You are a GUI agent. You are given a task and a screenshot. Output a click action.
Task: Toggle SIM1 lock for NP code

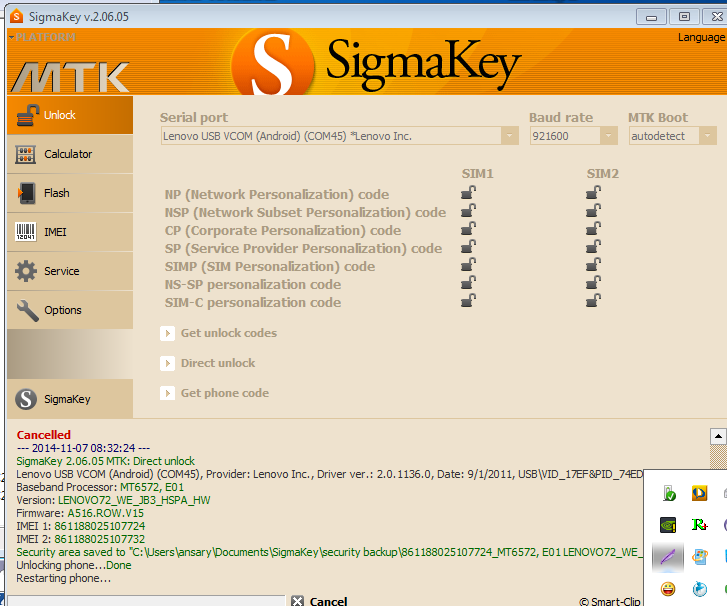tap(468, 192)
